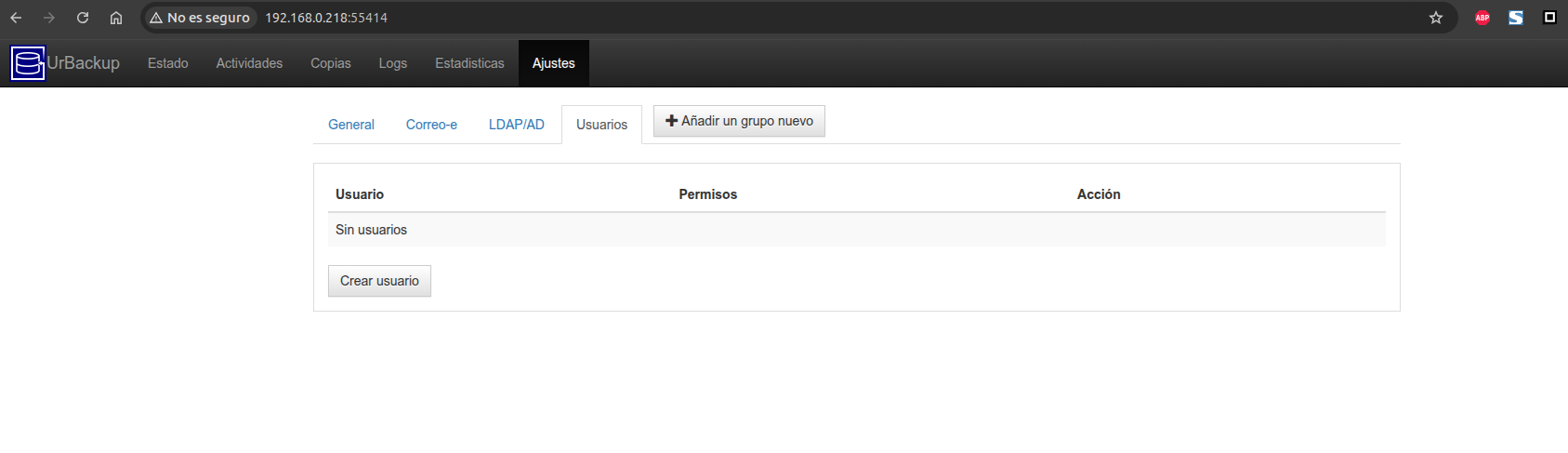The width and height of the screenshot is (1568, 453).
Task: Open the Adblock Plus extension icon
Action: [1482, 18]
